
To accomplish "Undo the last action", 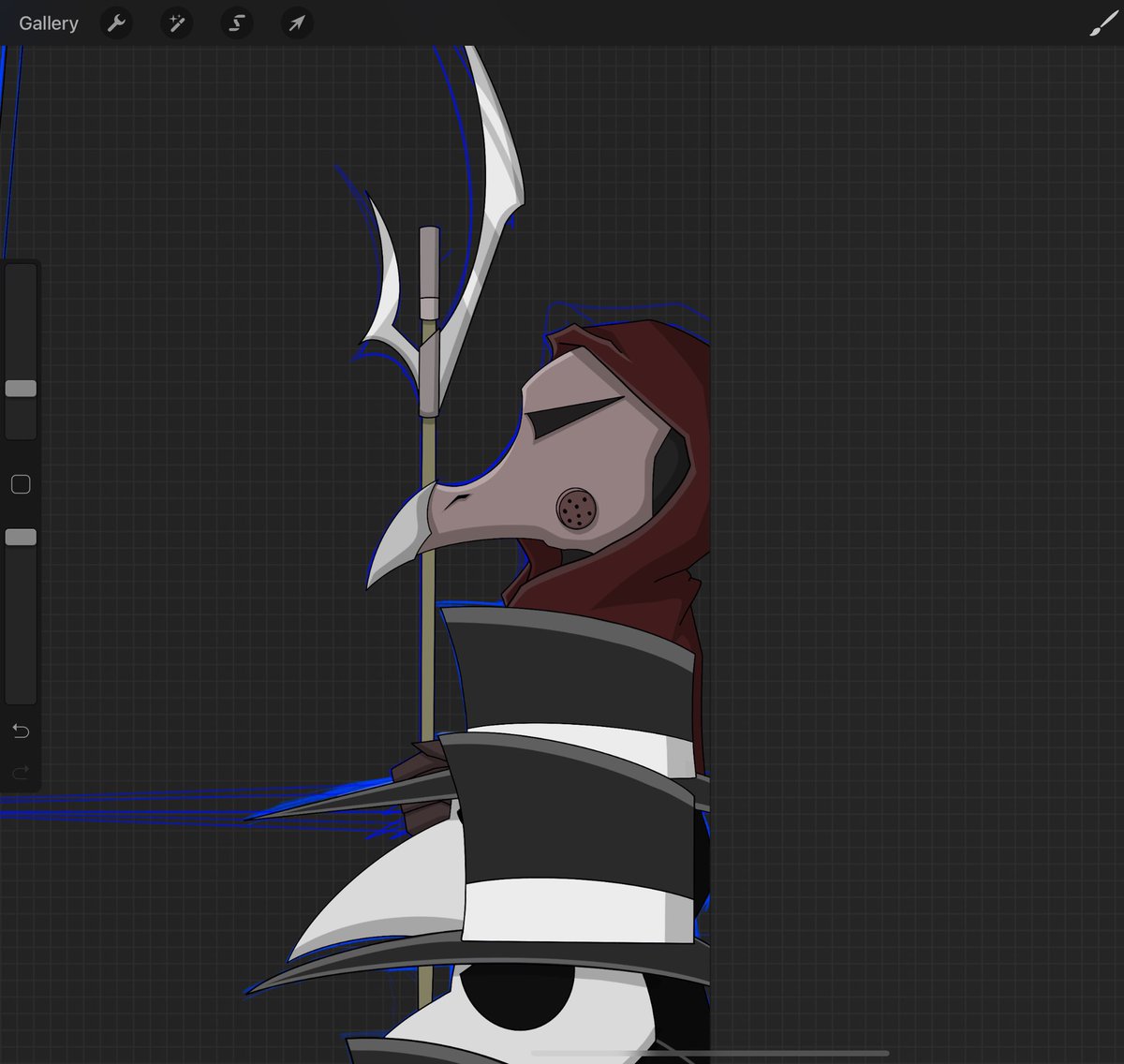I will pos(21,731).
